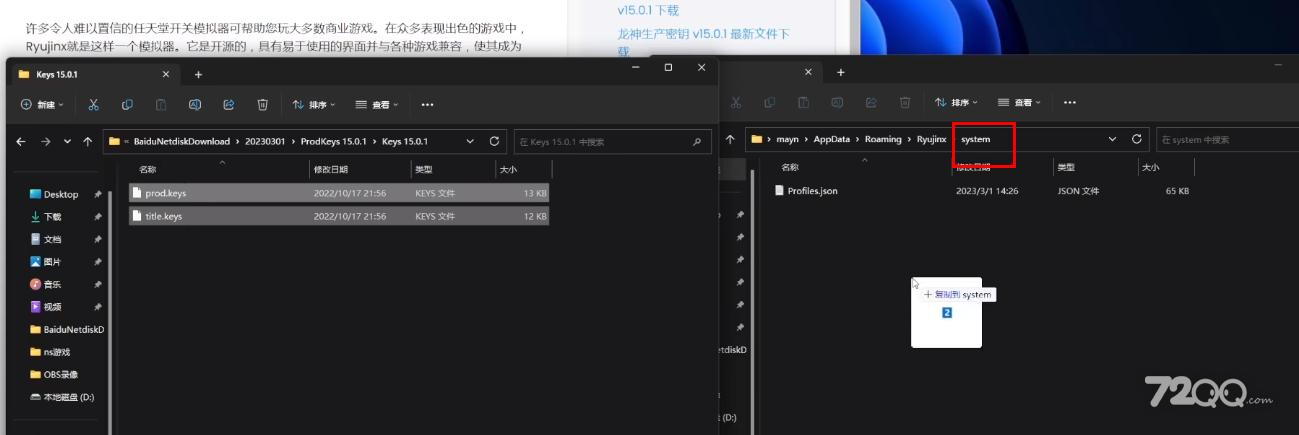Sort by 类型 column in Keys window
The height and width of the screenshot is (435, 1299).
(x=424, y=170)
